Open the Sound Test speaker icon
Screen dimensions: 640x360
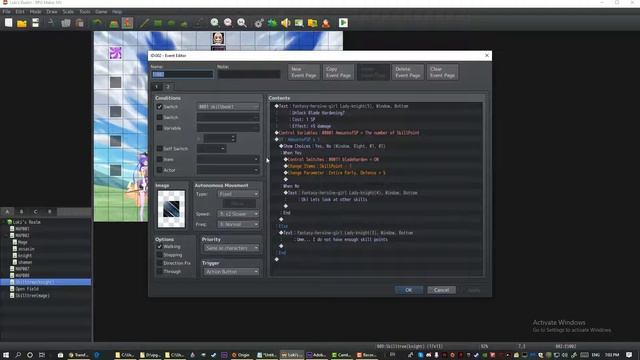[286, 23]
